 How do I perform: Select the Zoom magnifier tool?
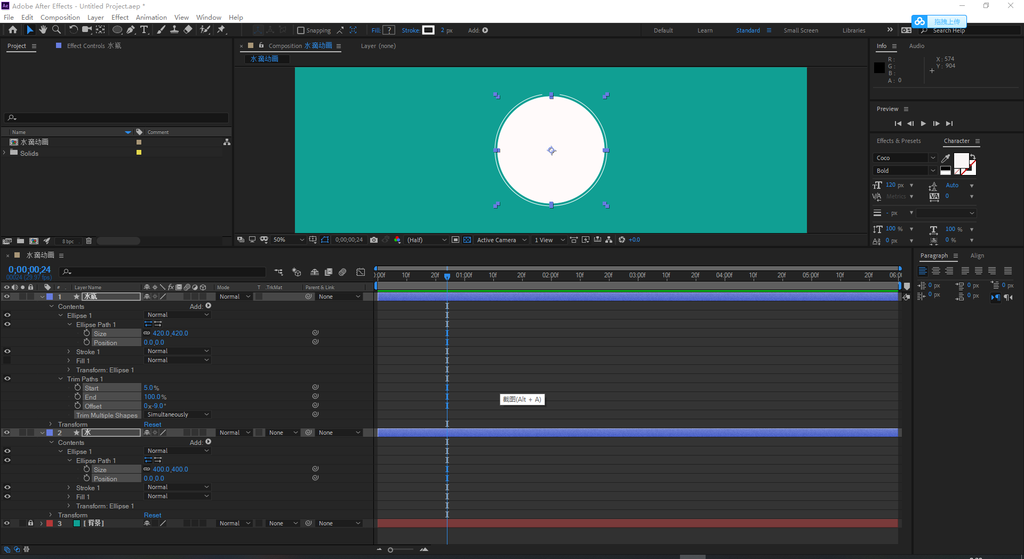click(x=55, y=30)
